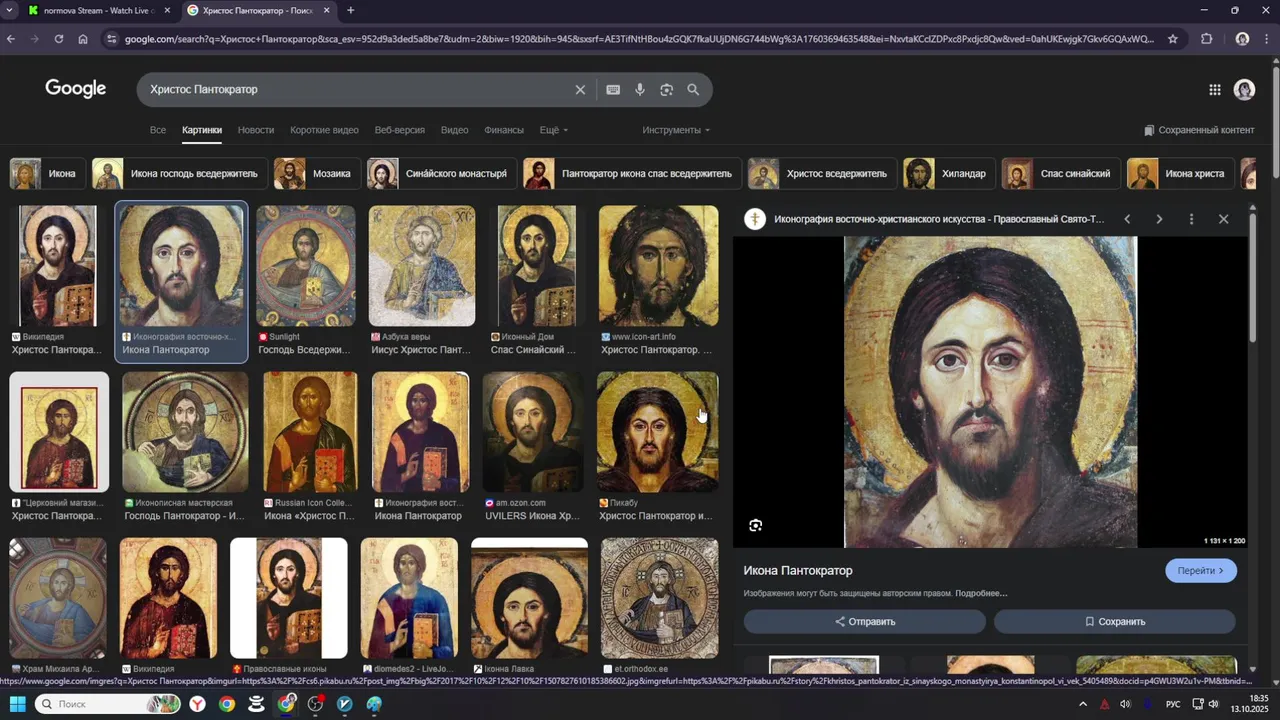Show the next image in the preview panel

click(x=1159, y=219)
